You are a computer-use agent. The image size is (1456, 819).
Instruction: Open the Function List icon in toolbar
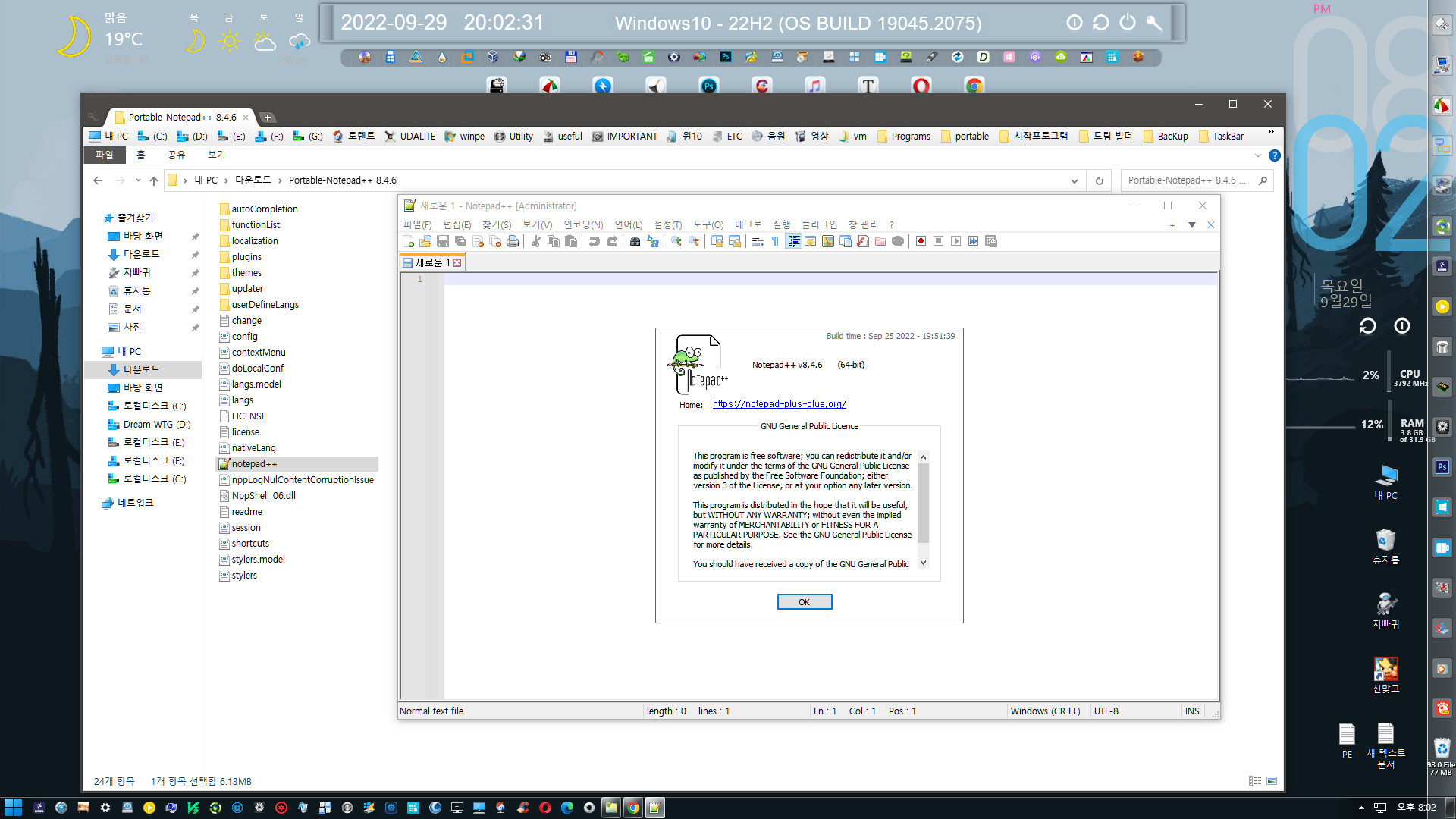[x=862, y=241]
